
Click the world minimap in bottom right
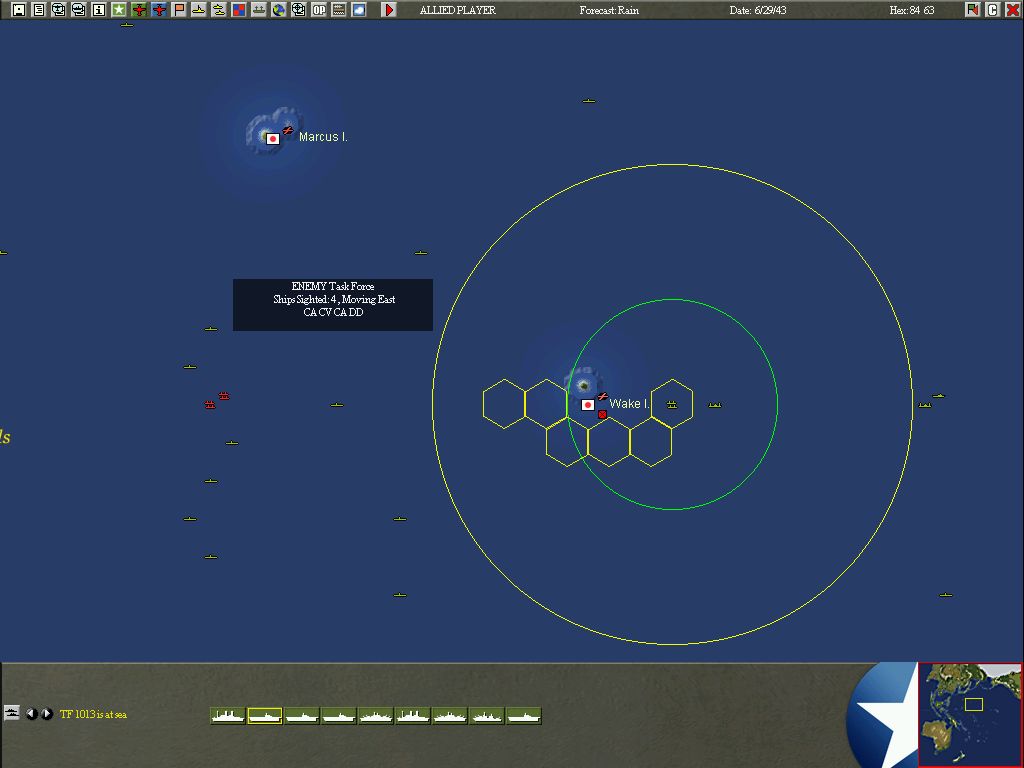970,714
